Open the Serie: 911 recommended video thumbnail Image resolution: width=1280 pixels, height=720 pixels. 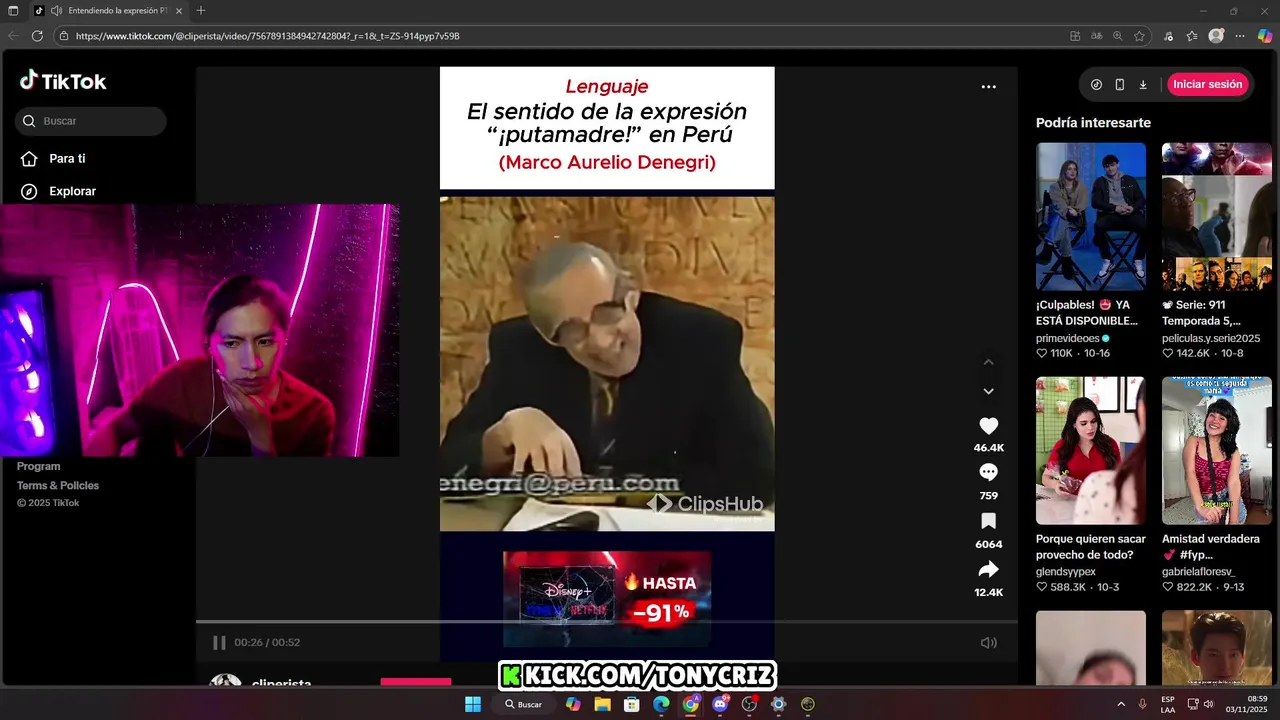tap(1216, 216)
